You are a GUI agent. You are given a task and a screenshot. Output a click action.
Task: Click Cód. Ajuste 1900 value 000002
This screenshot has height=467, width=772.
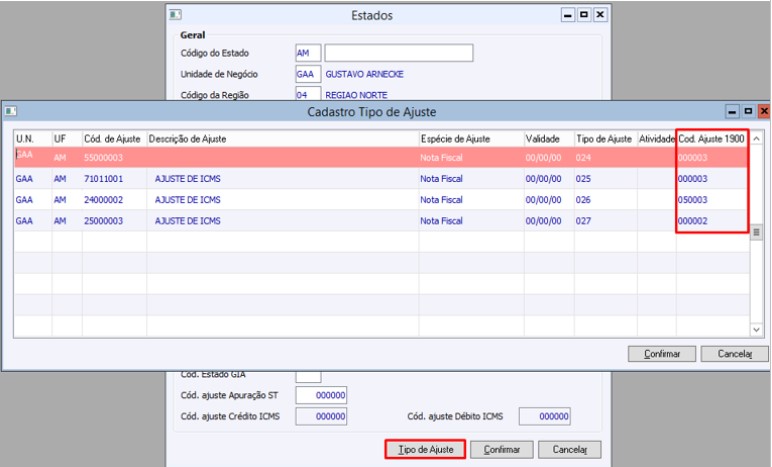tap(693, 221)
